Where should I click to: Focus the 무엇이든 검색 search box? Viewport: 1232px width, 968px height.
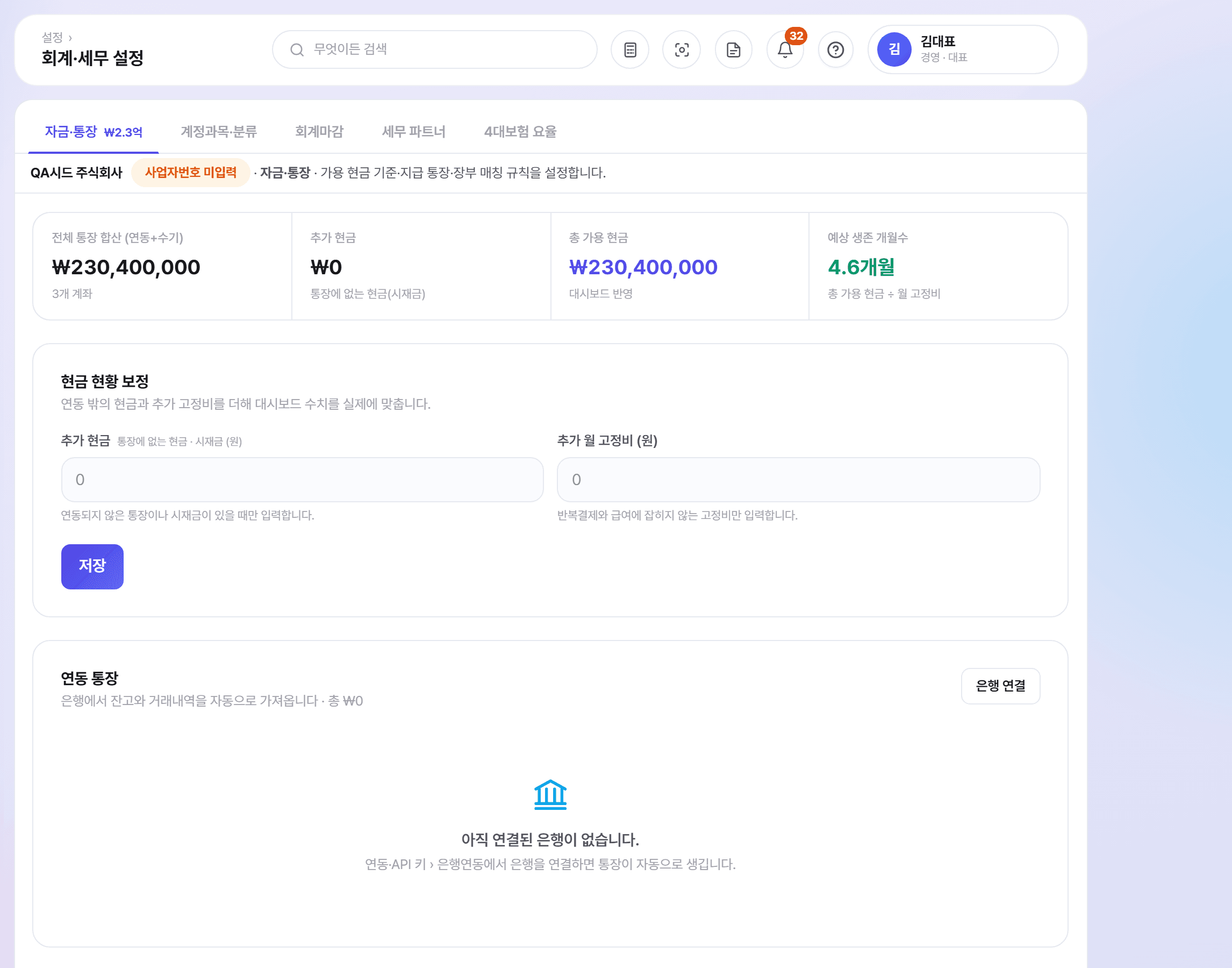tap(434, 50)
